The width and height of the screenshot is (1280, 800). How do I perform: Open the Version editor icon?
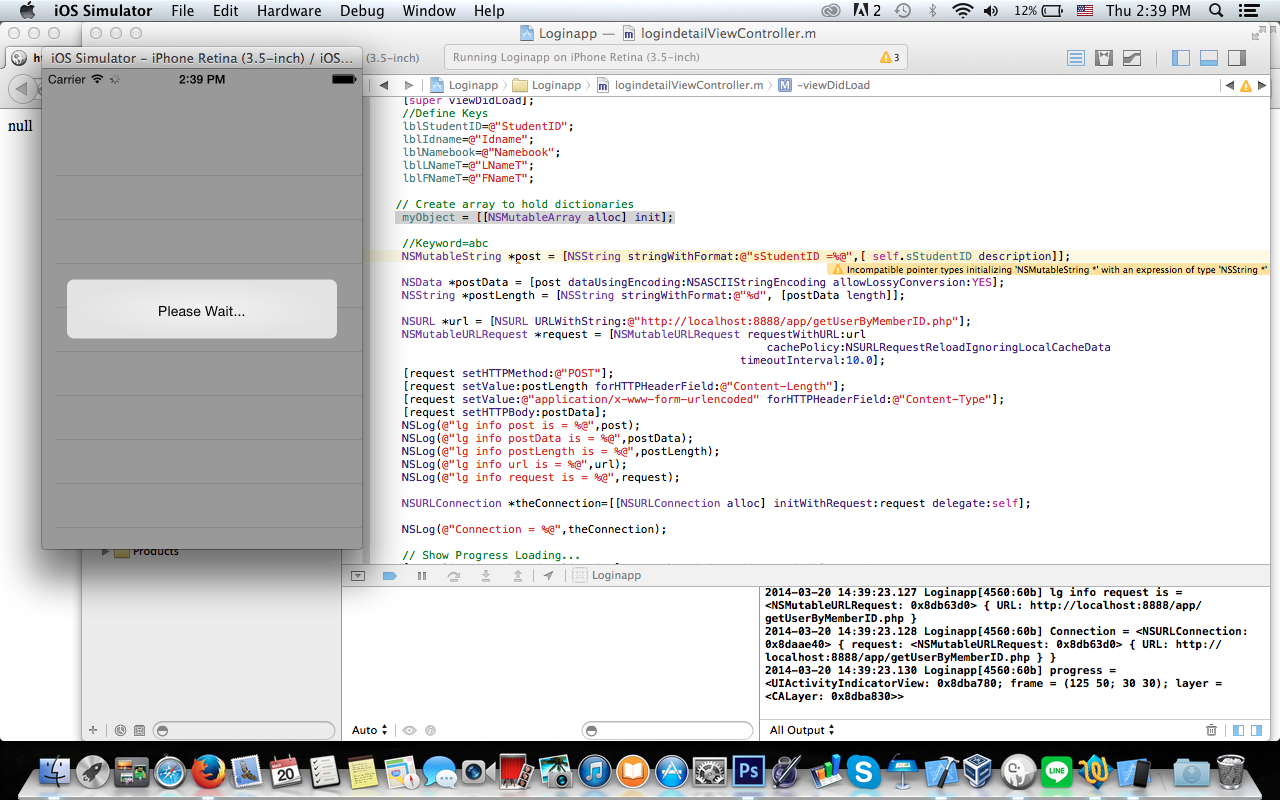coord(1132,58)
